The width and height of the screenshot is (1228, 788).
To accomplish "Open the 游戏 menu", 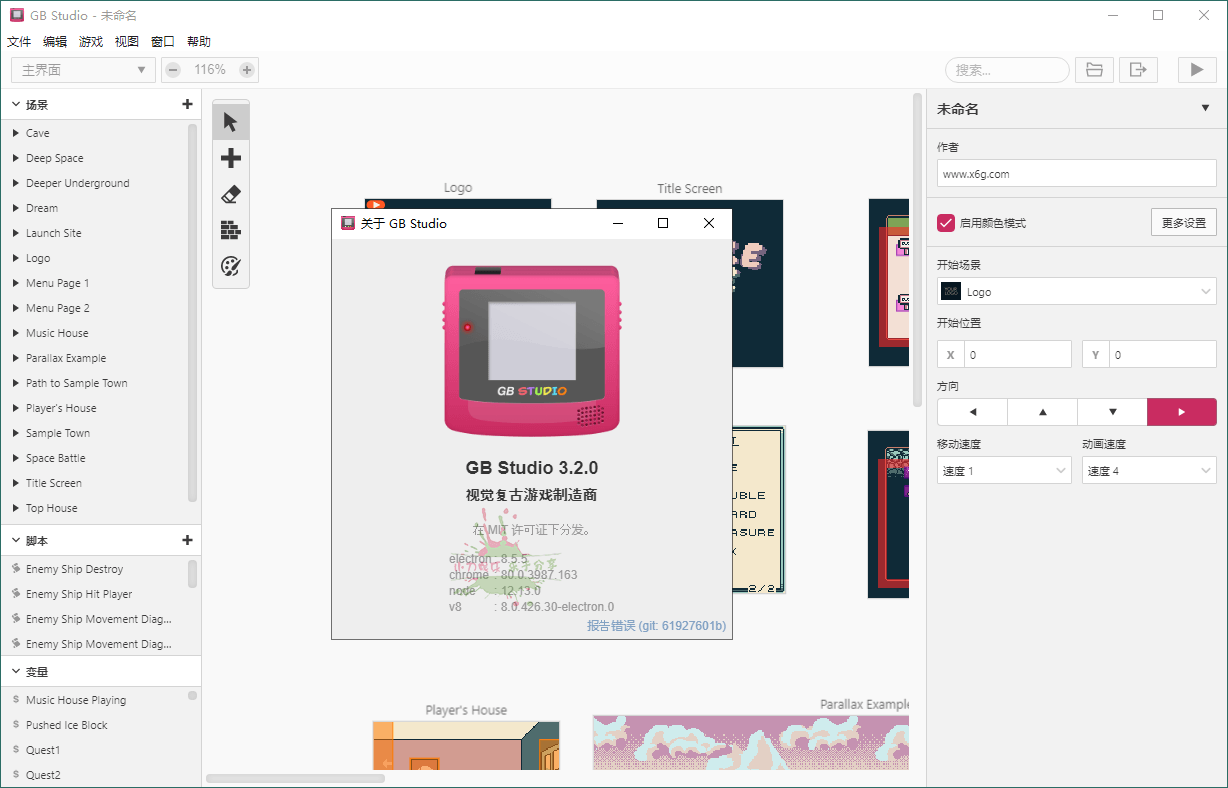I will 90,41.
